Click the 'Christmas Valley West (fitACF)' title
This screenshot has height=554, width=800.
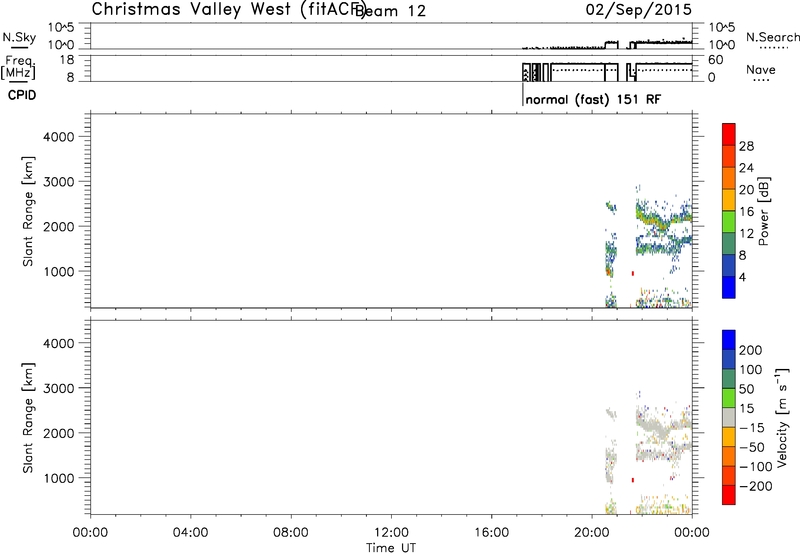229,9
